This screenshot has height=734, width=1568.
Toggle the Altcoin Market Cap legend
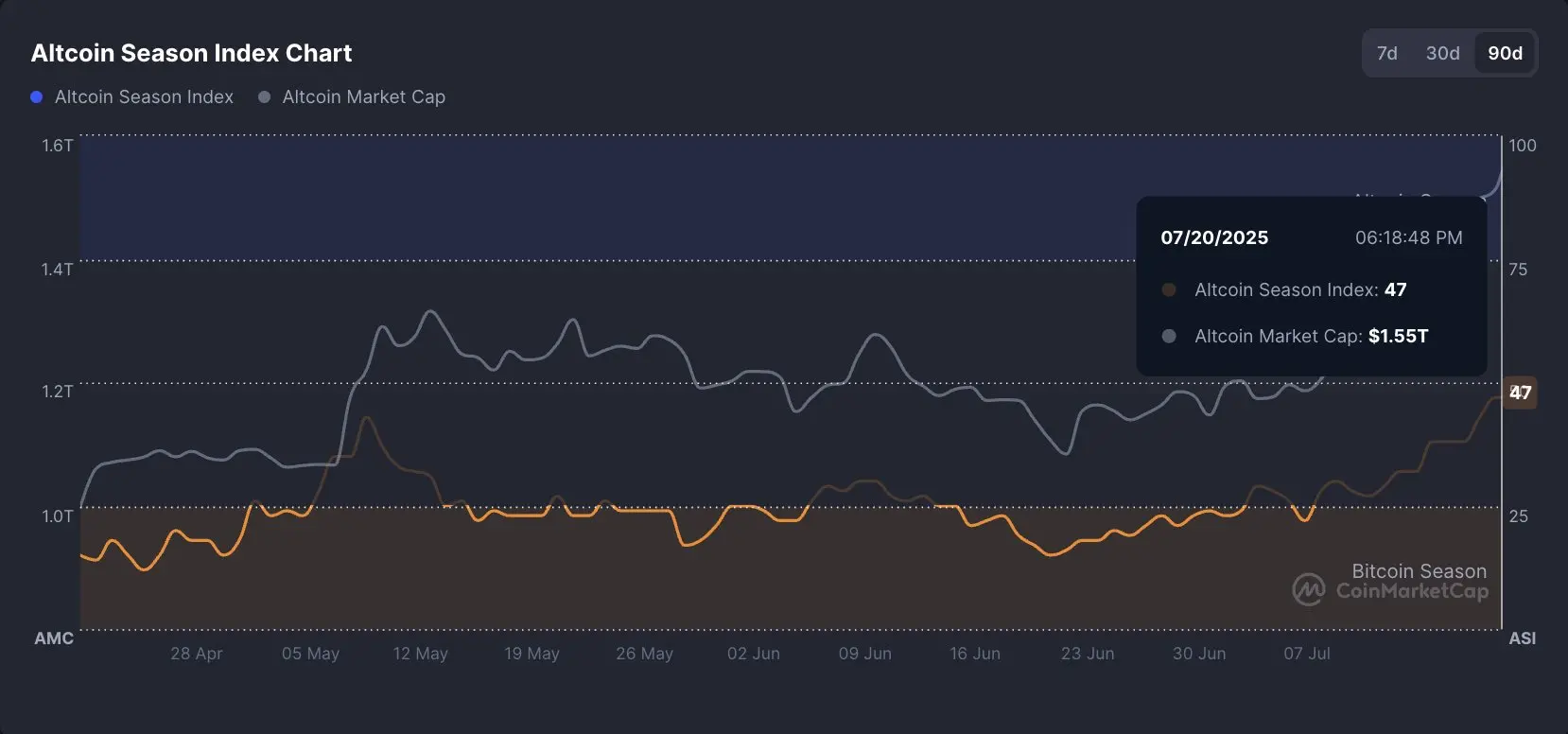tap(352, 96)
